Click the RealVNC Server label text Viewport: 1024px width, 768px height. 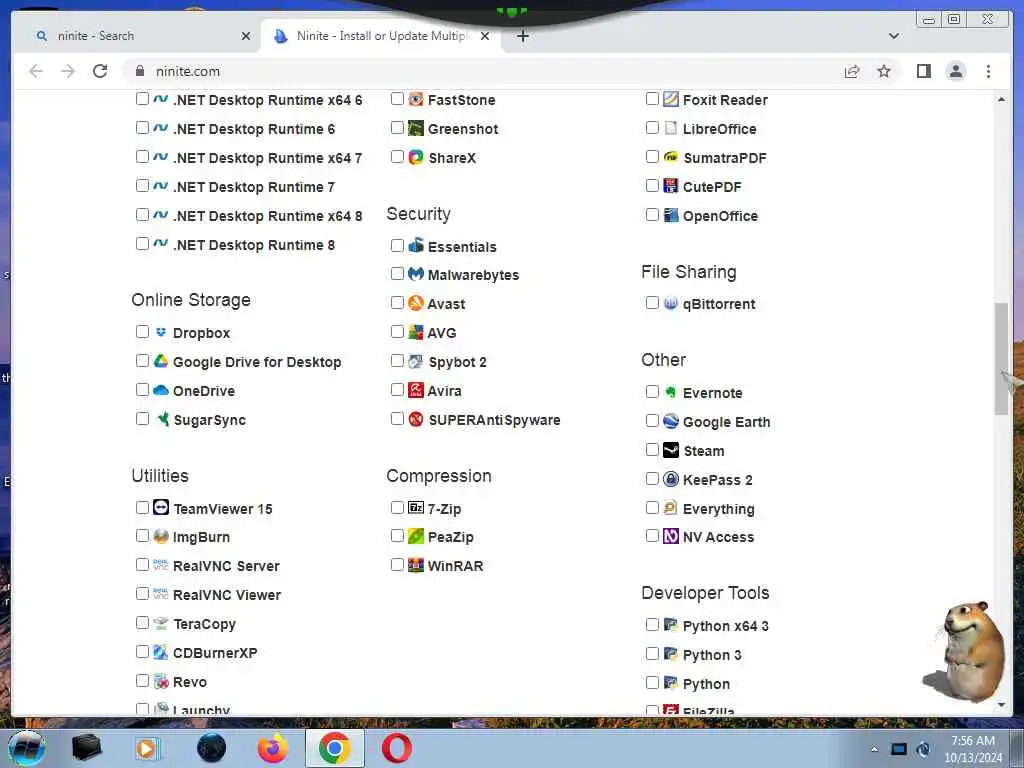[226, 566]
